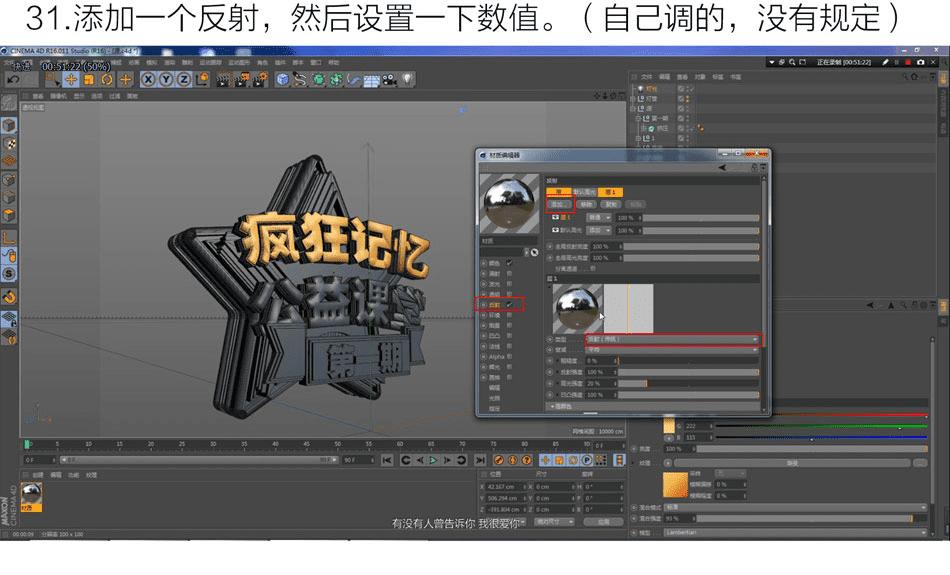Select the Scale tool icon

pos(89,79)
